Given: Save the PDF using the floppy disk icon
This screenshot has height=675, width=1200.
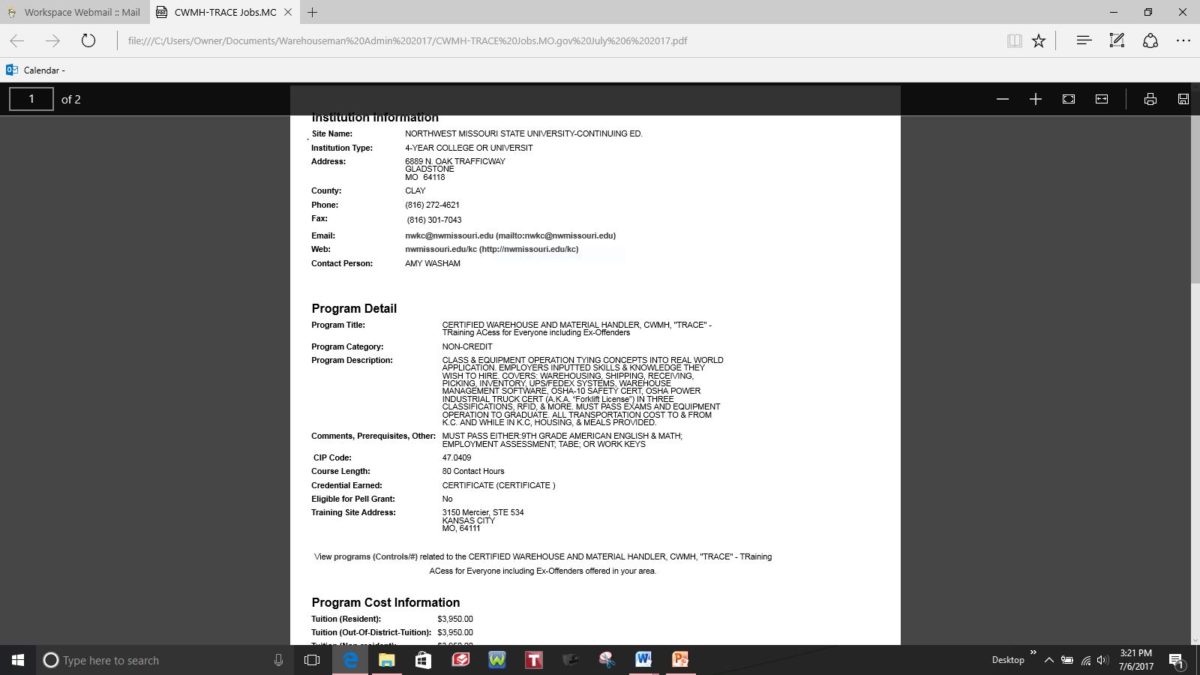Looking at the screenshot, I should pyautogui.click(x=1183, y=99).
